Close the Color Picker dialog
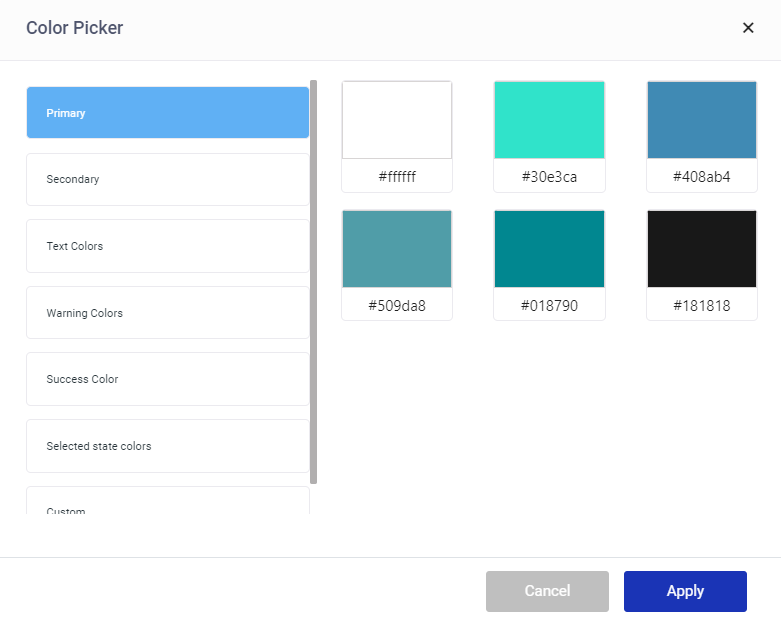The image size is (781, 622). 748,28
